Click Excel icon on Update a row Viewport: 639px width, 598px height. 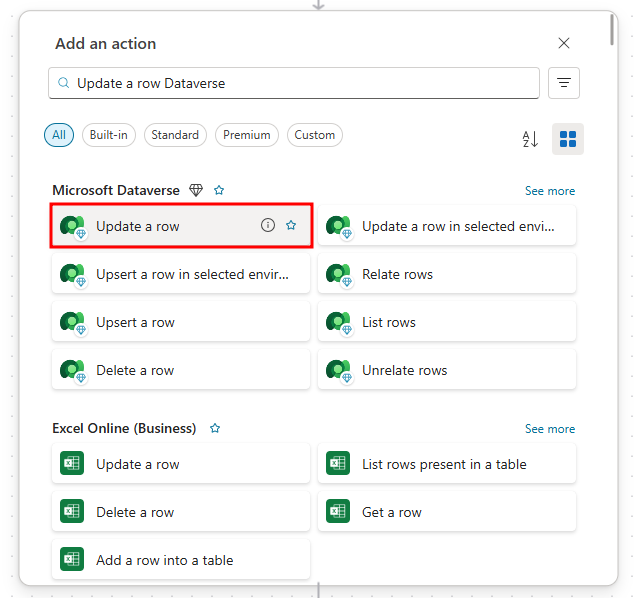point(72,463)
